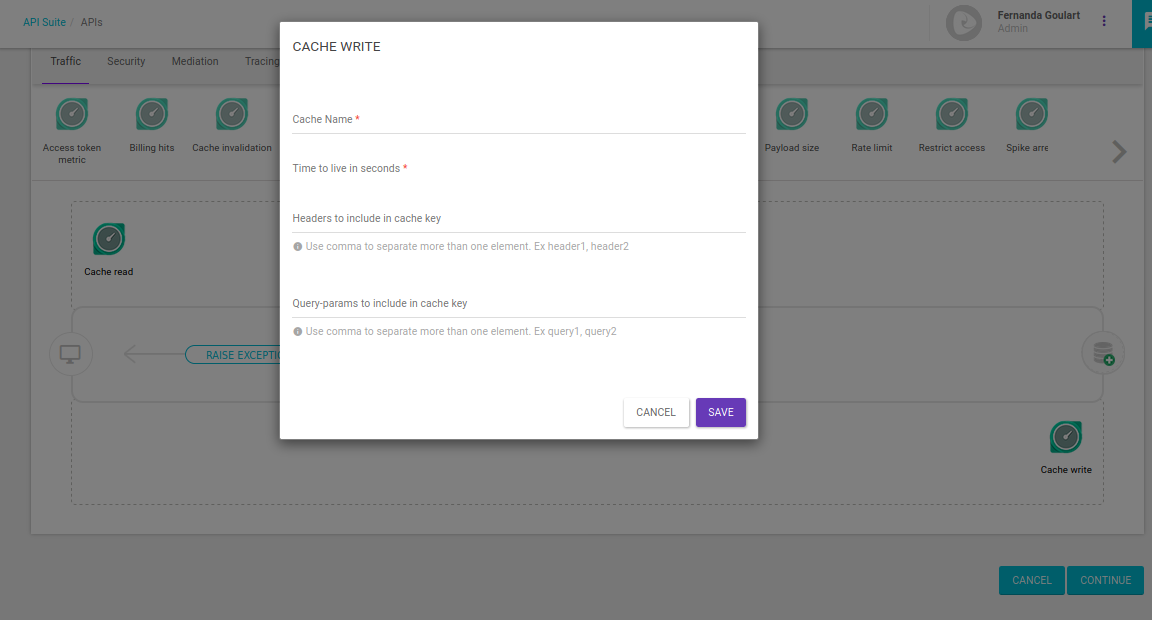The width and height of the screenshot is (1152, 620).
Task: Cancel the Cache Write dialog
Action: (x=656, y=412)
